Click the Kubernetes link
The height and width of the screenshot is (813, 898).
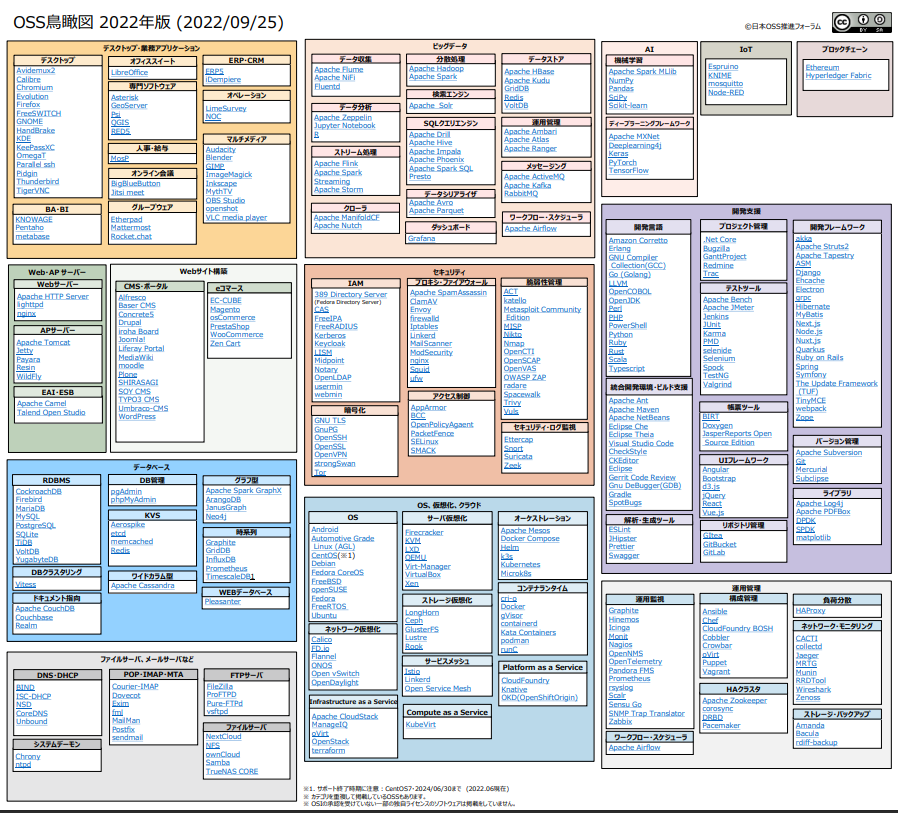521,565
